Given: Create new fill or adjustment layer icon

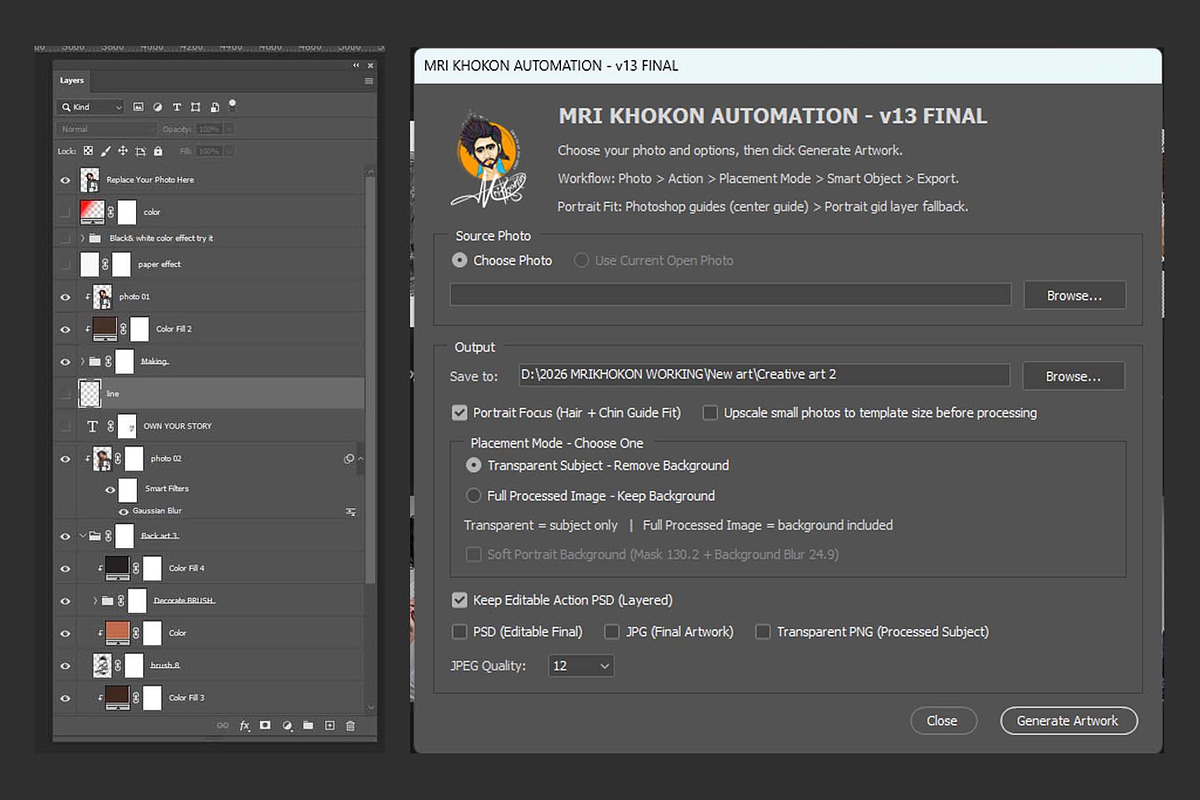Looking at the screenshot, I should tap(287, 726).
